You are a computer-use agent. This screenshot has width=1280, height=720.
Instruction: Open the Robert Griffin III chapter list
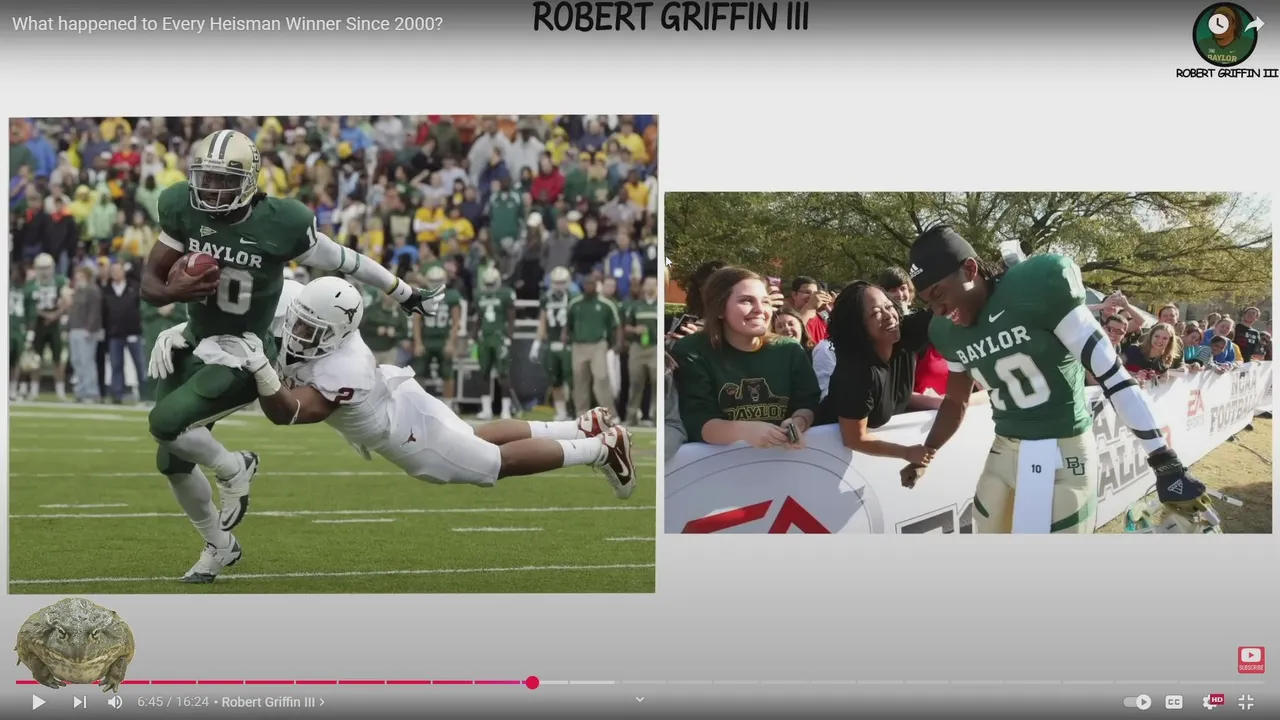pos(273,702)
